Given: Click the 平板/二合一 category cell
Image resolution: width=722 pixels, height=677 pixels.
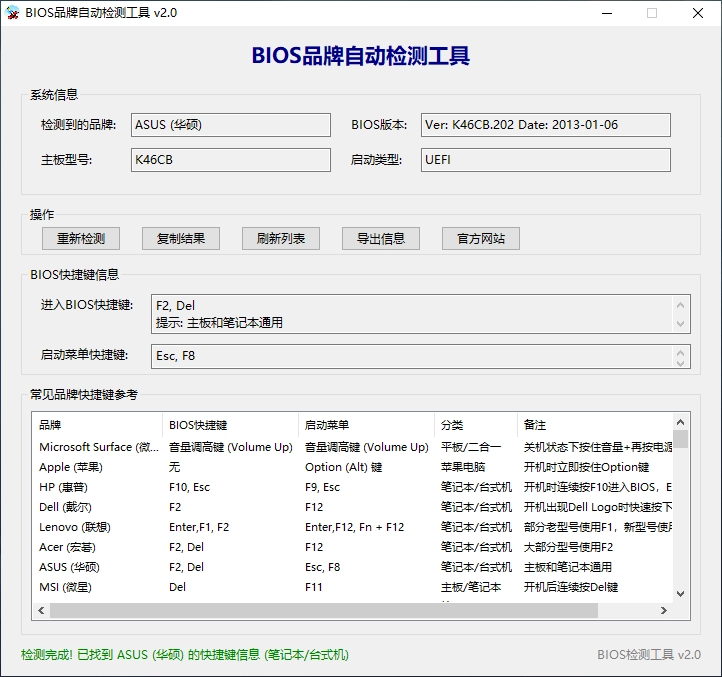Looking at the screenshot, I should click(x=471, y=447).
